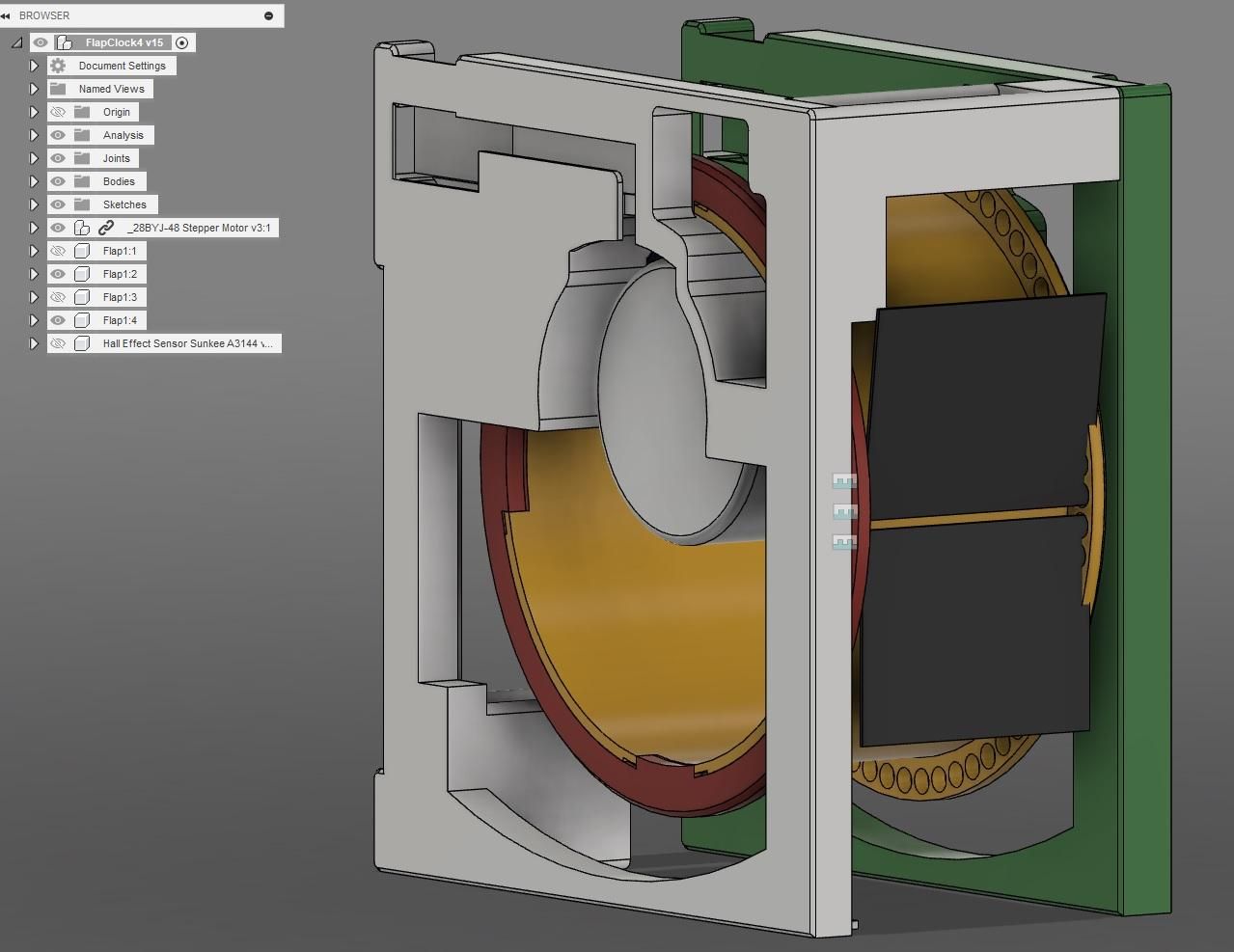Collapse the Browser panel using double-arrow icon
Screen dimensions: 1234x952
(x=6, y=15)
